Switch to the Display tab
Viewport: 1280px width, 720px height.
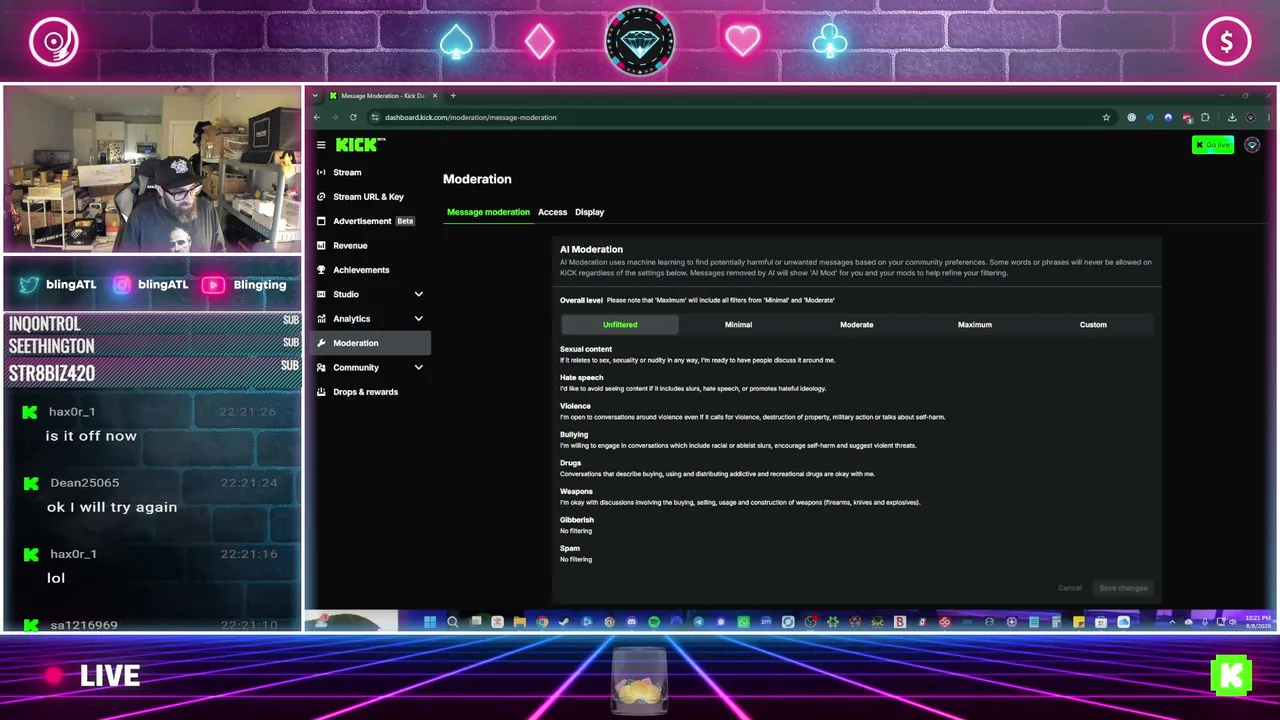[590, 212]
